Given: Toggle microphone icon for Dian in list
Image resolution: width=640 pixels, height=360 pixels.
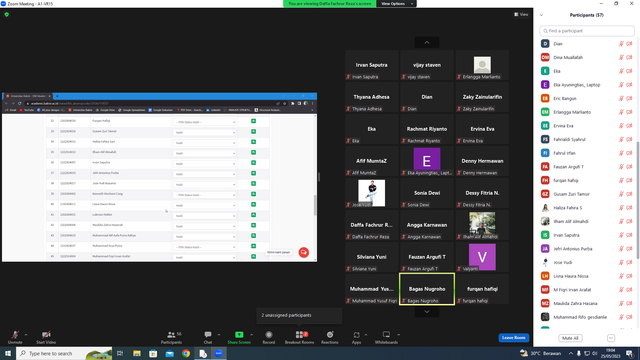Looking at the screenshot, I should (621, 44).
